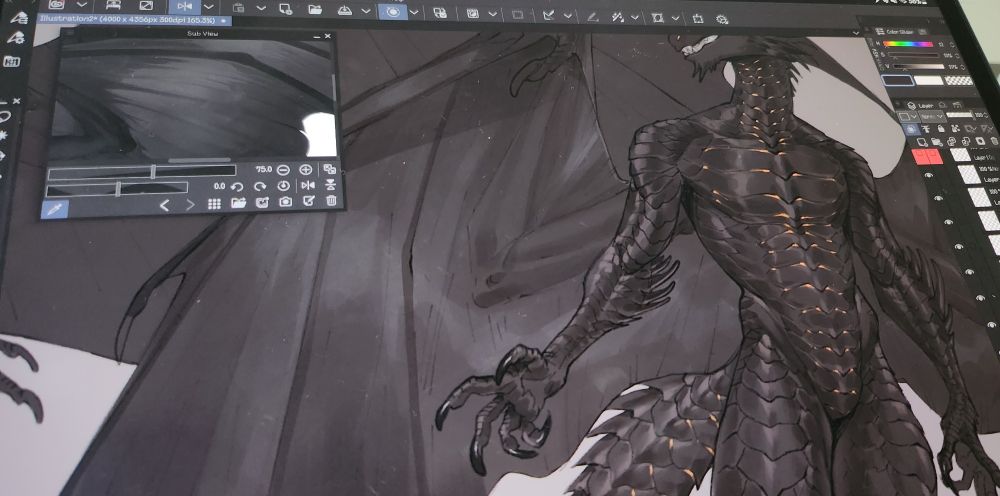Flip Sub View image vertically
The width and height of the screenshot is (1000, 496).
pyautogui.click(x=330, y=185)
